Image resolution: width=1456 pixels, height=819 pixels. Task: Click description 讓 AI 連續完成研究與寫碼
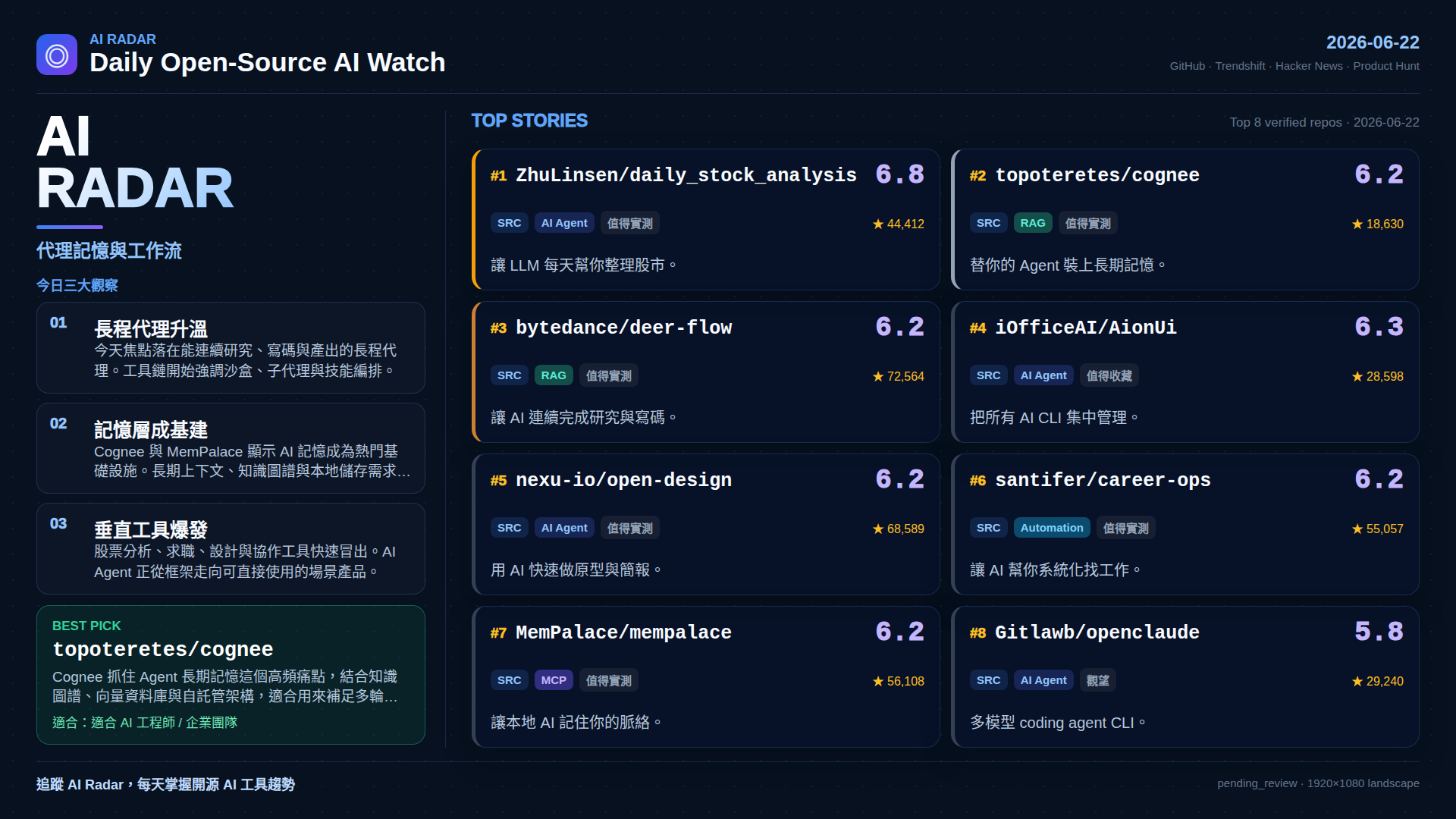pyautogui.click(x=583, y=418)
